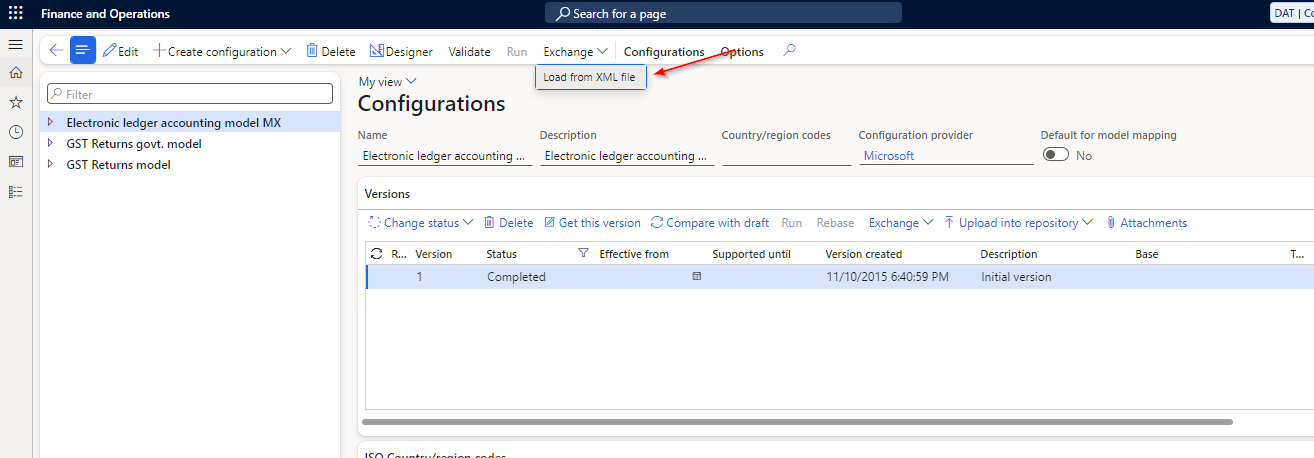This screenshot has width=1314, height=458.
Task: Toggle the list view icon button
Action: pos(83,51)
